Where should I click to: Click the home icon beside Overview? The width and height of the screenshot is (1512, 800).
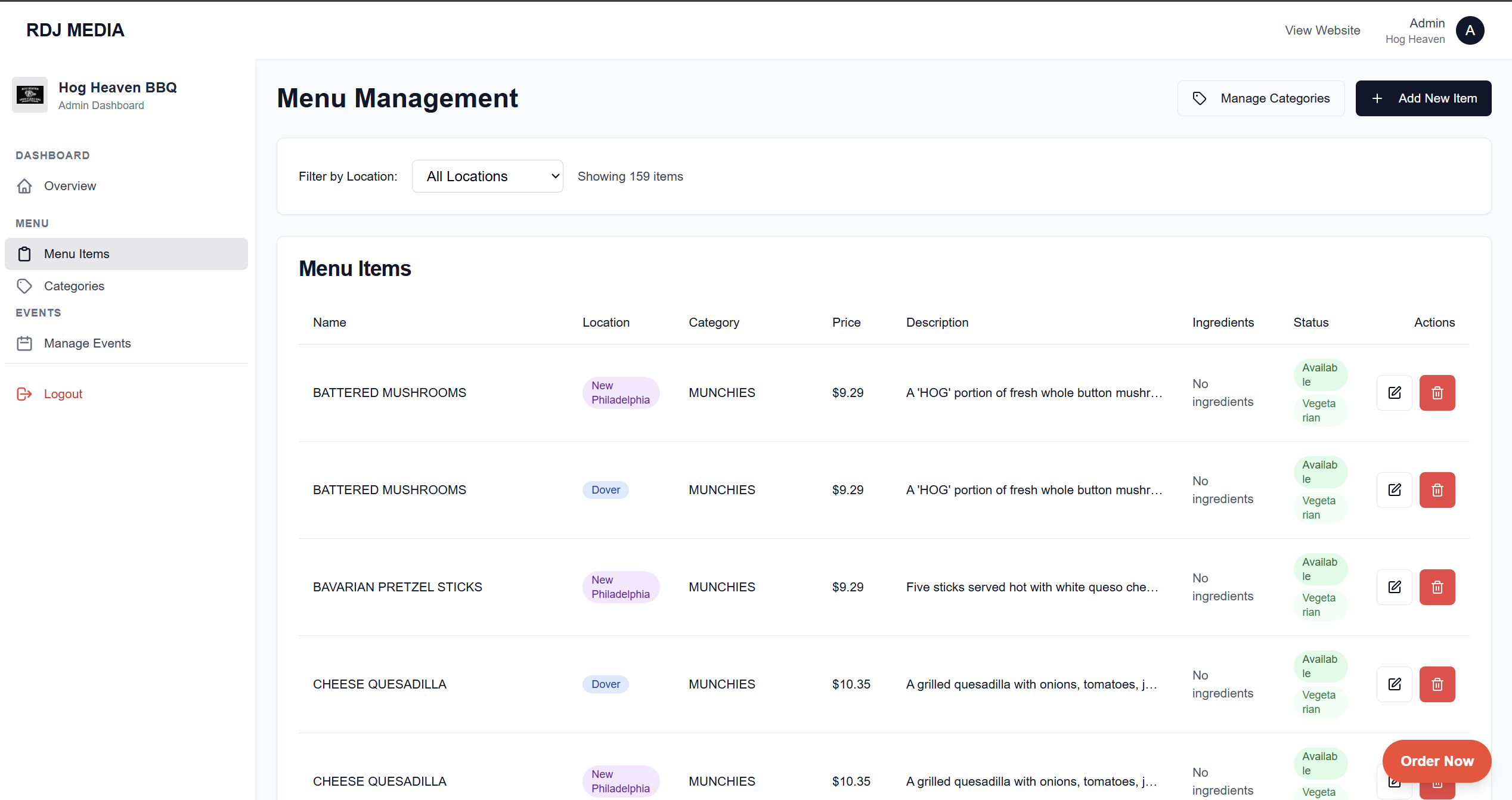pos(24,186)
